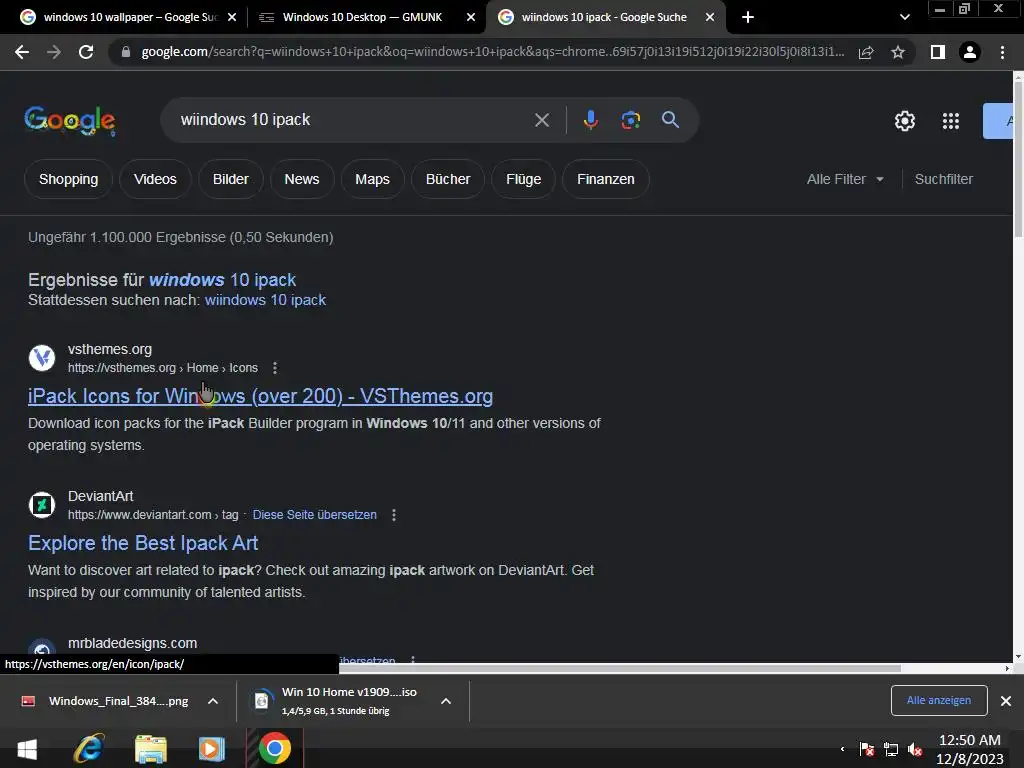This screenshot has height=768, width=1024.
Task: Expand the Alle Filter dropdown
Action: tap(845, 179)
